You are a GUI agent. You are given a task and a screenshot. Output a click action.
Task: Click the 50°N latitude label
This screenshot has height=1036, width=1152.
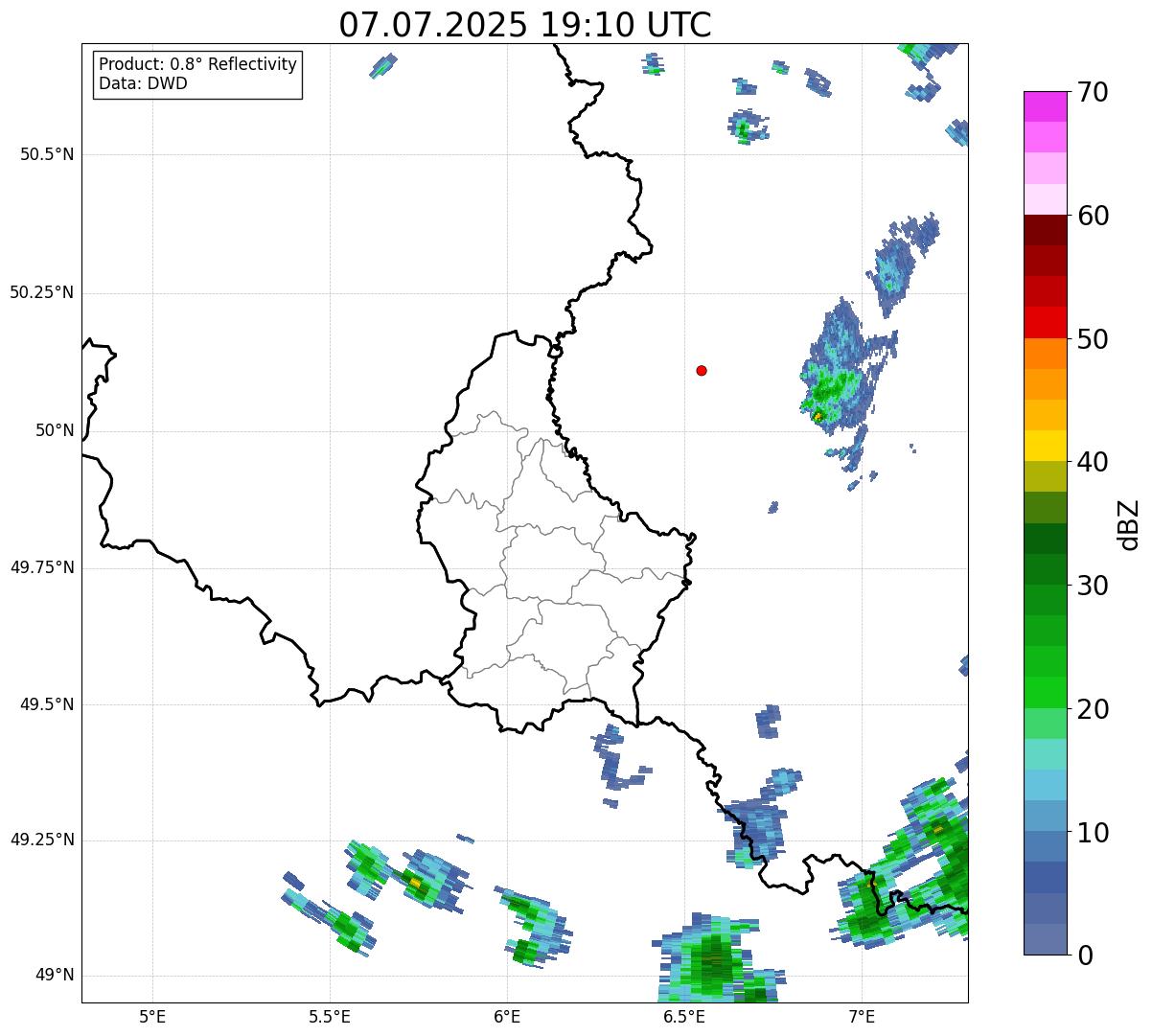pyautogui.click(x=55, y=430)
